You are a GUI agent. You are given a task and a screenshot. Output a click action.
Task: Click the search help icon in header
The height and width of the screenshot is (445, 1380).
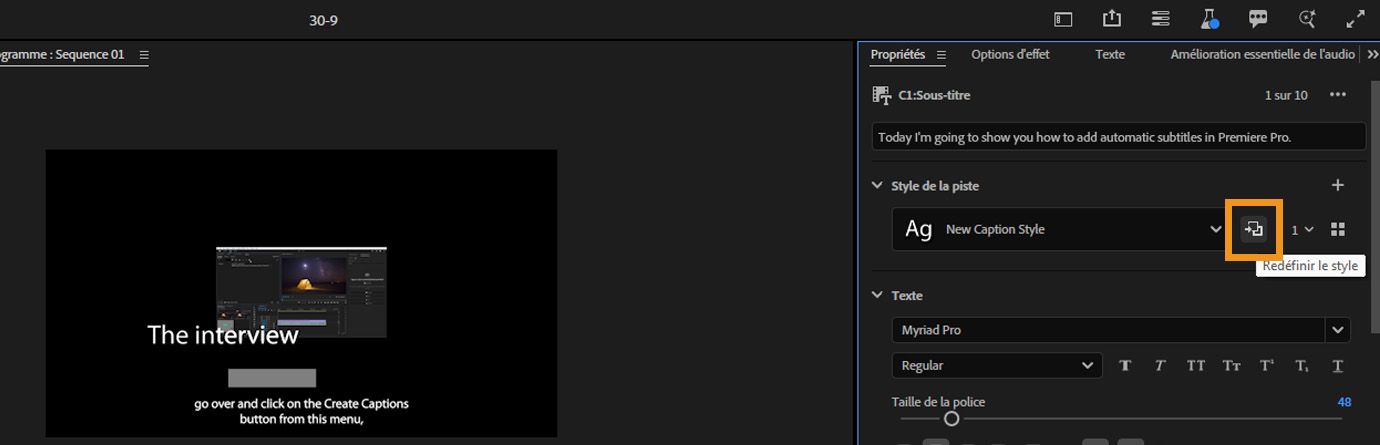click(x=1306, y=19)
